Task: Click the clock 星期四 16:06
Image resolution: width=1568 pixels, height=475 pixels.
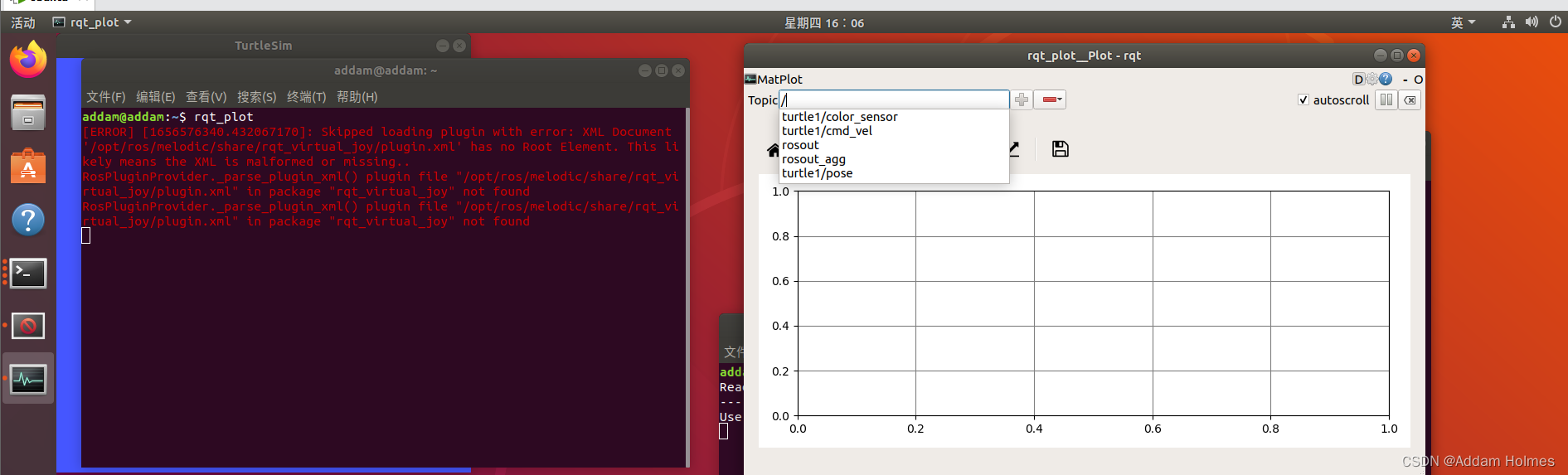Action: click(x=824, y=22)
